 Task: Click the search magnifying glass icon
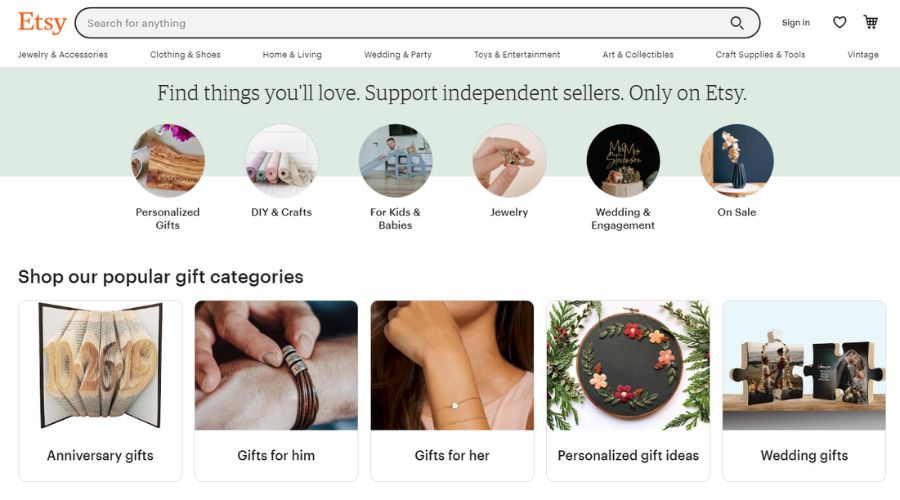(737, 23)
